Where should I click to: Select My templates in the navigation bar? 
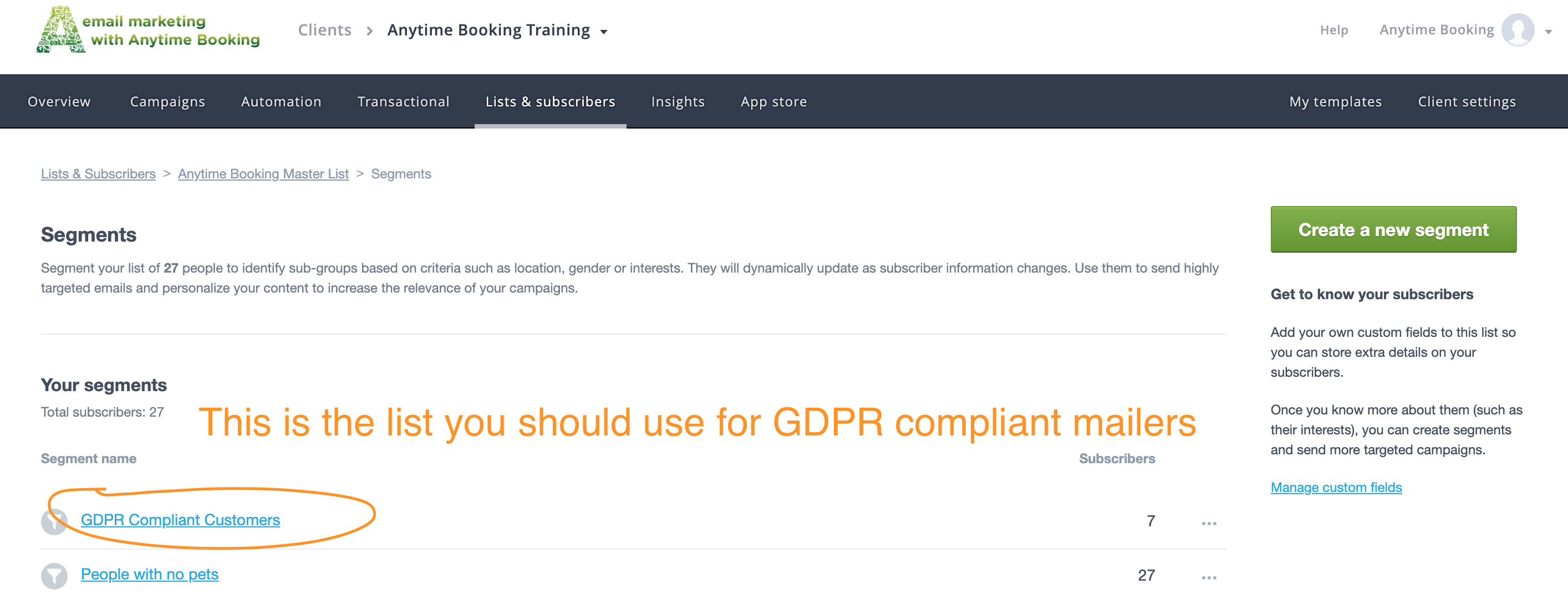click(x=1336, y=101)
